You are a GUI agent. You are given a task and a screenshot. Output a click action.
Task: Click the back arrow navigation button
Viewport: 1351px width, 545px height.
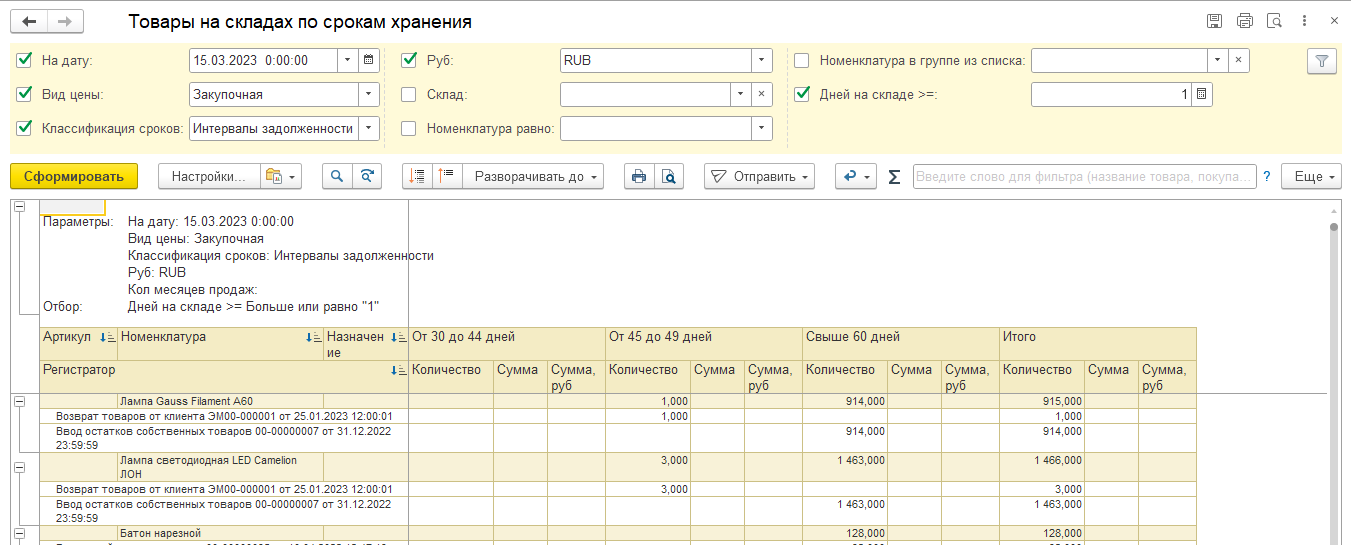(x=30, y=21)
